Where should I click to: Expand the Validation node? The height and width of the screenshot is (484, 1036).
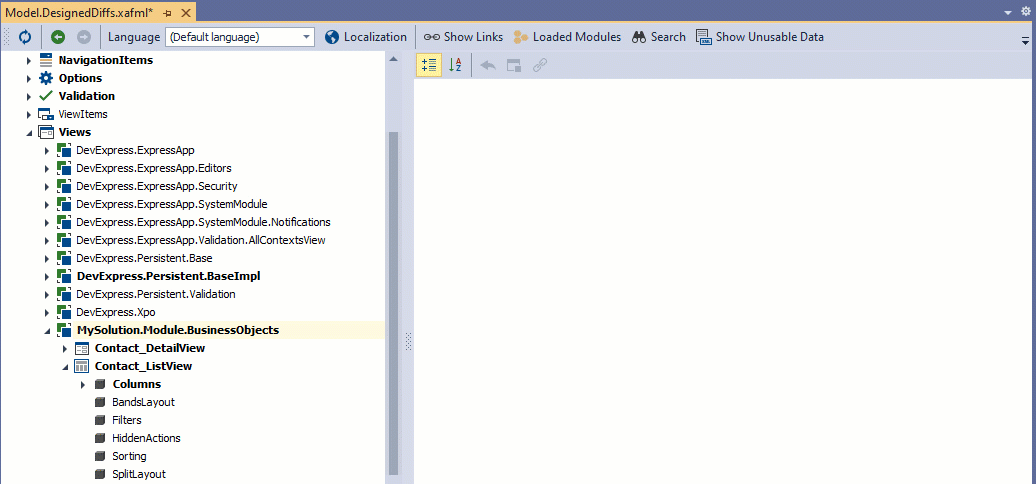(28, 96)
